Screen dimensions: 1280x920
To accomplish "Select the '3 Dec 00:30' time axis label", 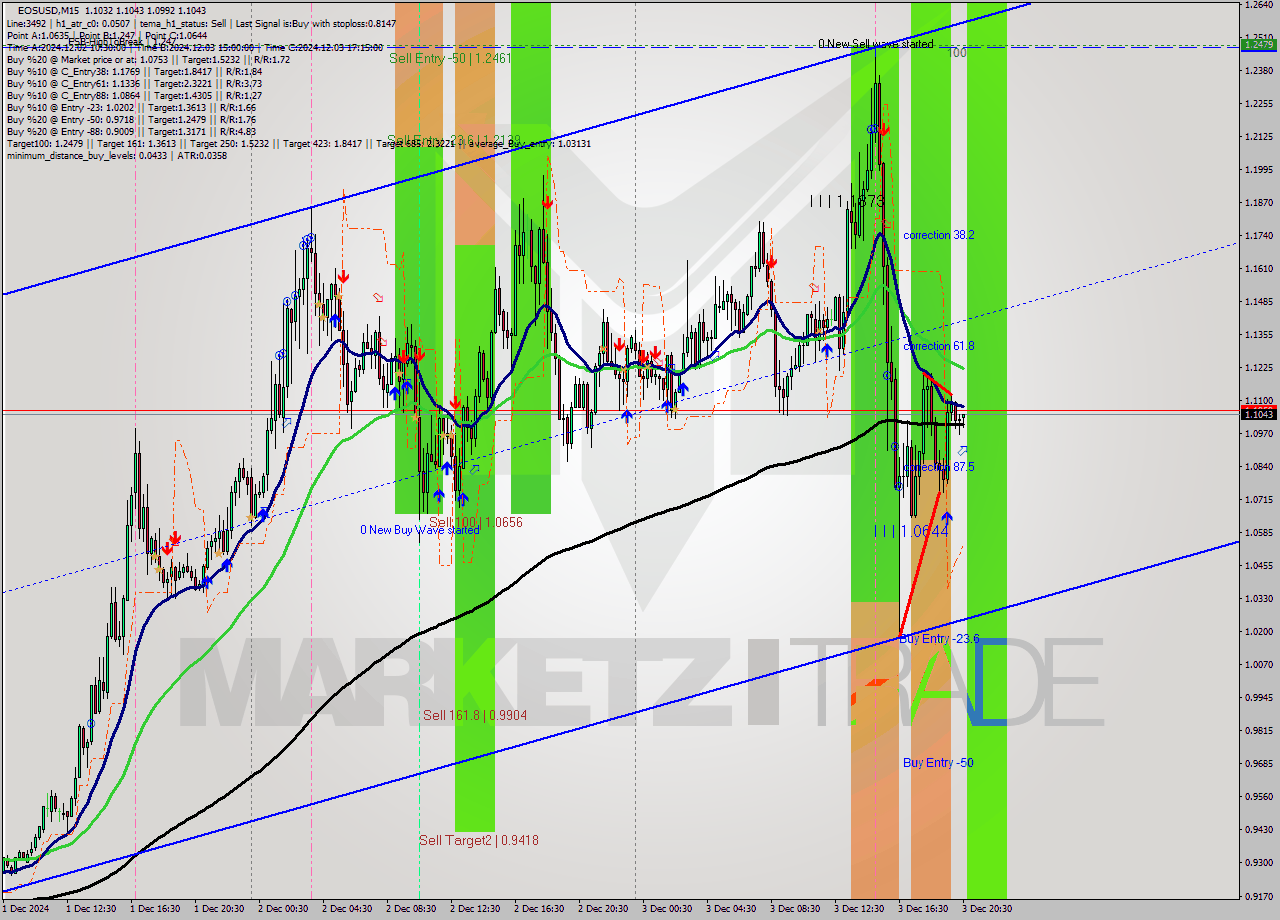I will pos(667,909).
